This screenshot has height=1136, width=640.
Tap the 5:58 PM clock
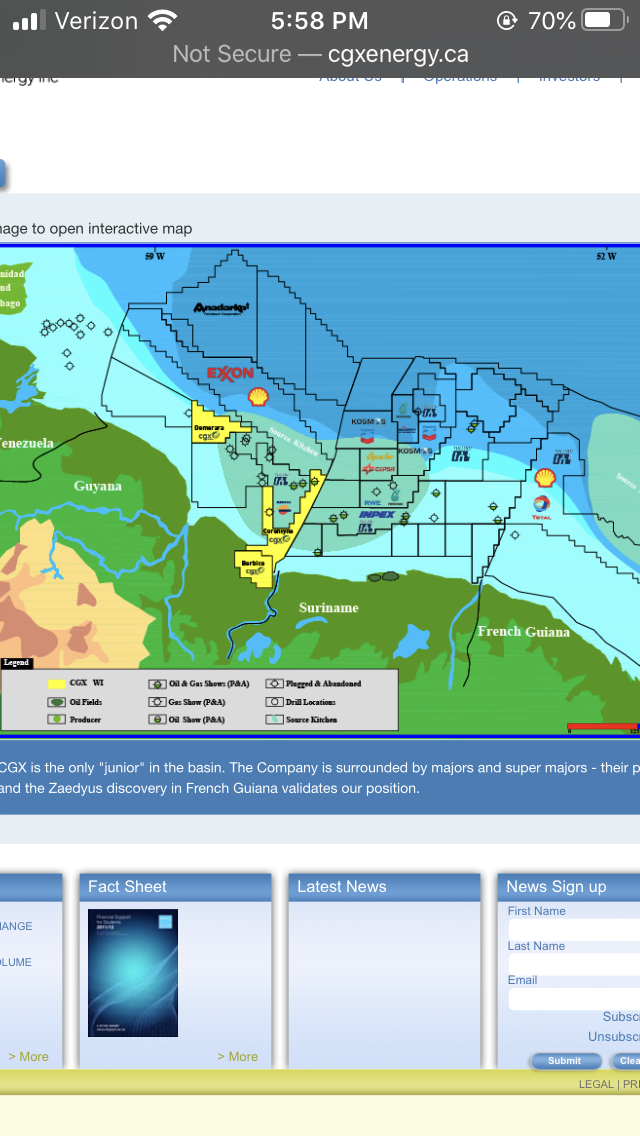(x=320, y=21)
